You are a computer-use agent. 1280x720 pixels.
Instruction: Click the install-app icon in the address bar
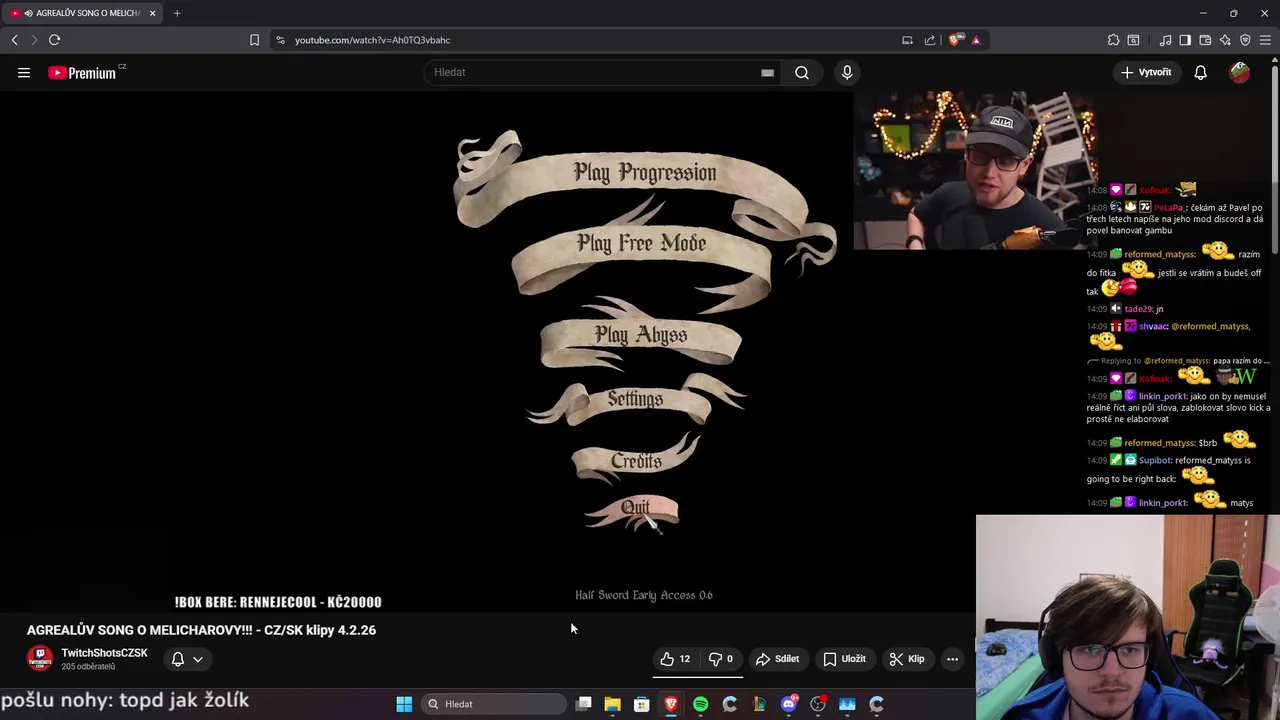(x=907, y=40)
